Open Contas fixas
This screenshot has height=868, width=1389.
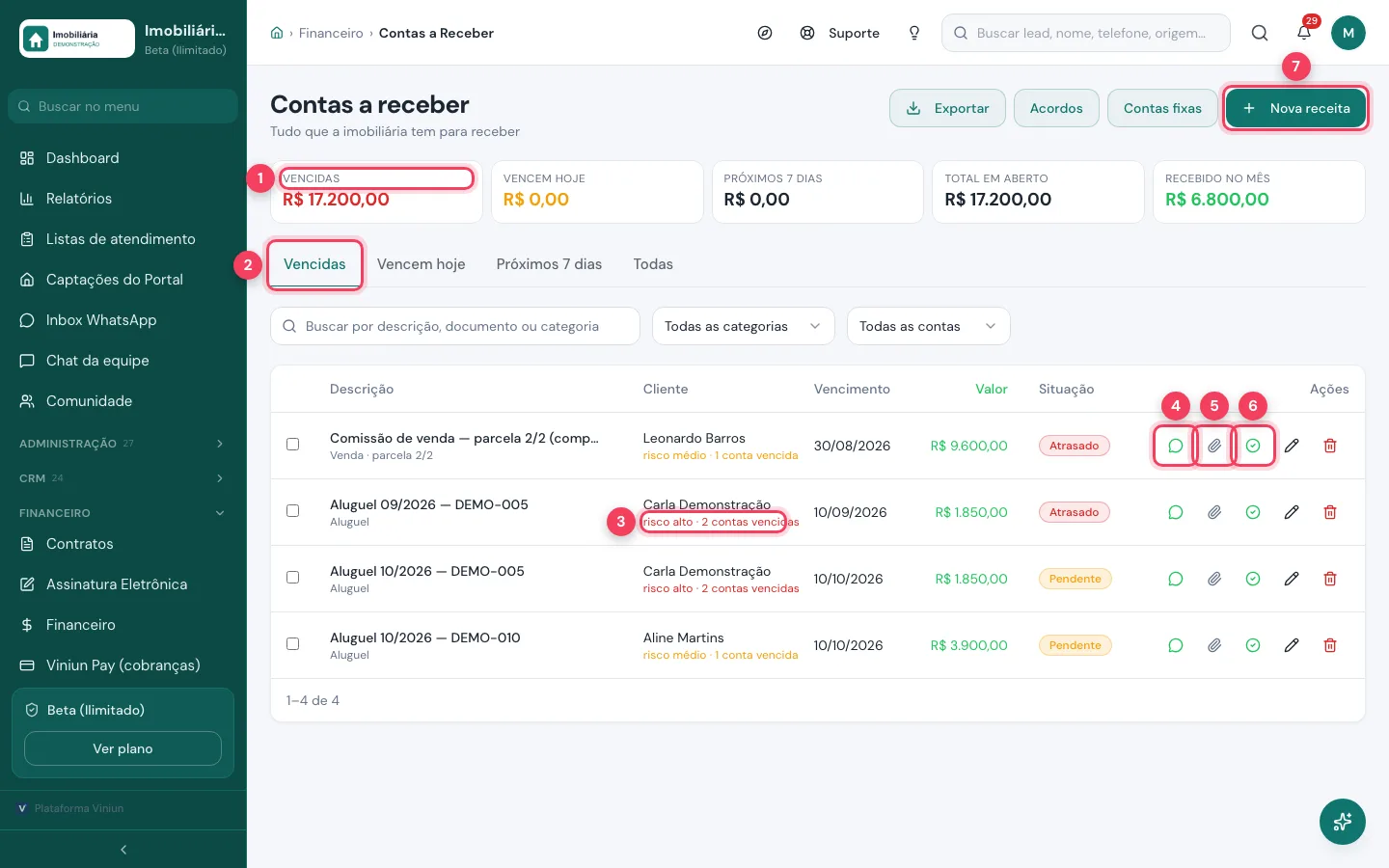point(1162,108)
